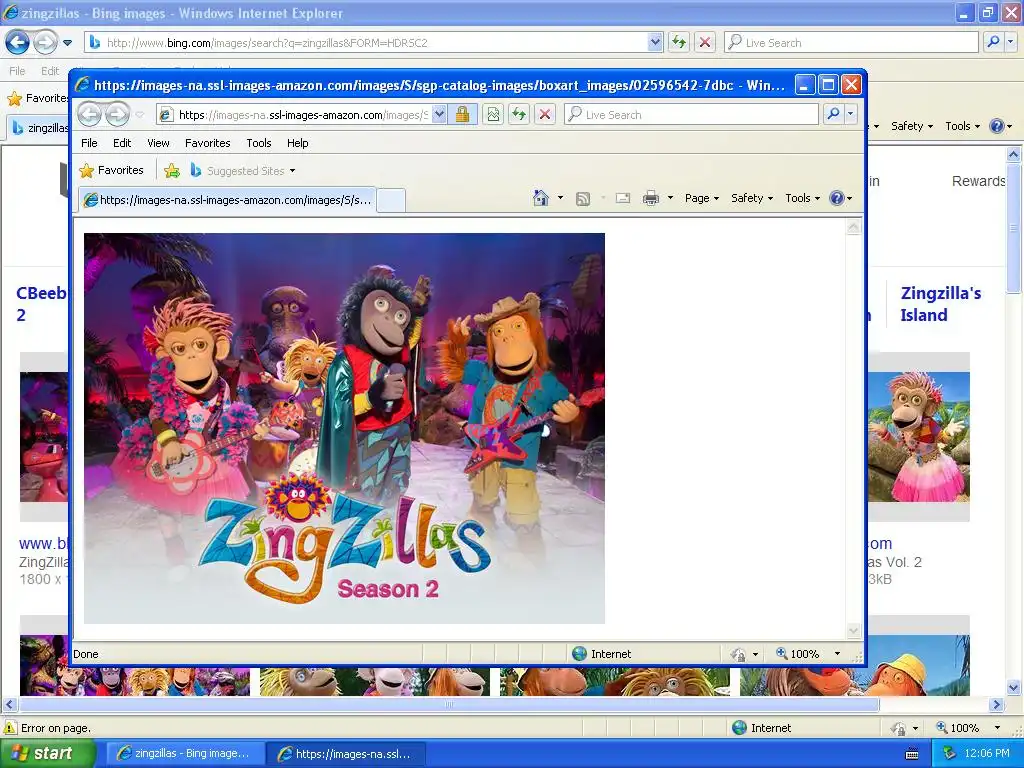Open a new tab in the front window
This screenshot has height=768, width=1024.
click(391, 200)
